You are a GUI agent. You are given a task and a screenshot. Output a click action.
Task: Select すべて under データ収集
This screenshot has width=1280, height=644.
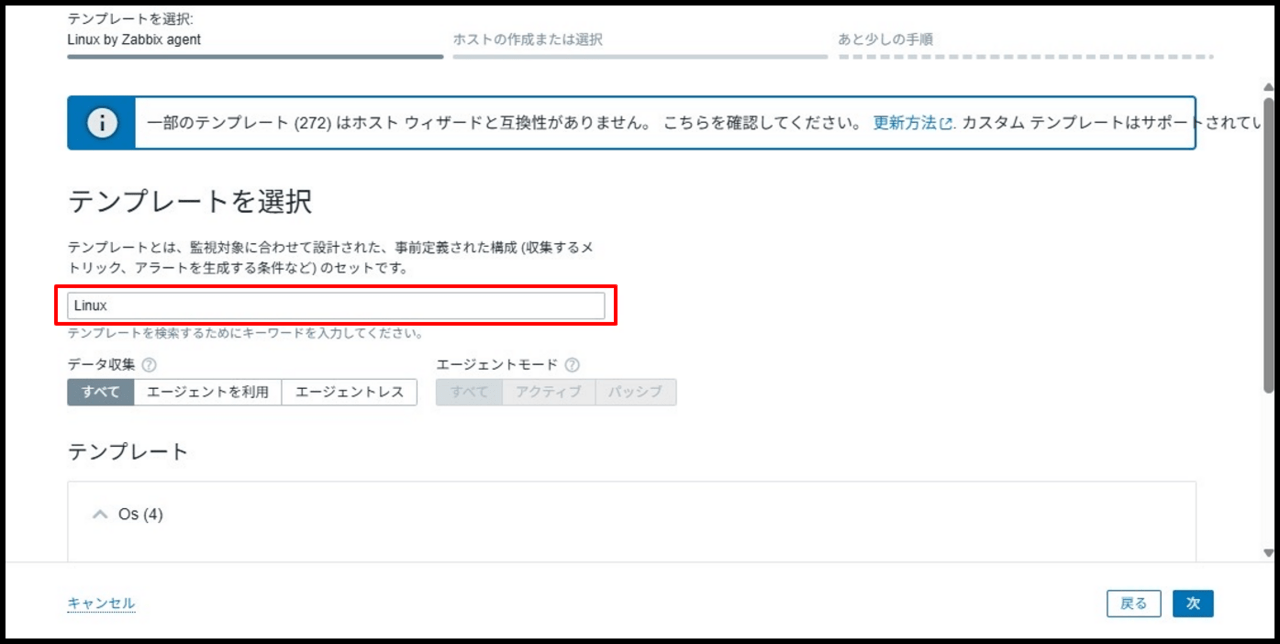[100, 392]
